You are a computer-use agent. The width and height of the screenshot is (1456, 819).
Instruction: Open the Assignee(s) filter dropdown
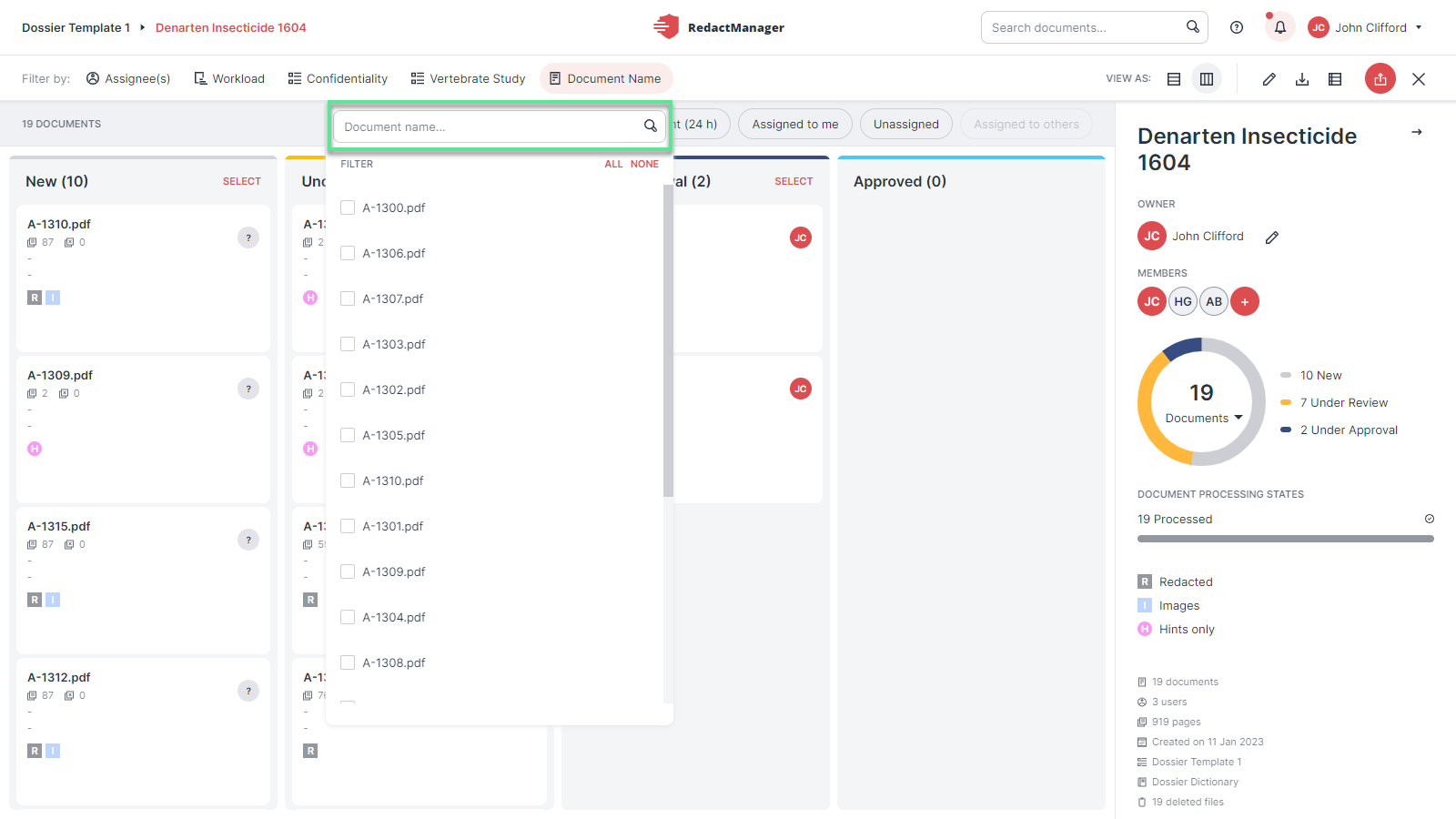click(128, 78)
